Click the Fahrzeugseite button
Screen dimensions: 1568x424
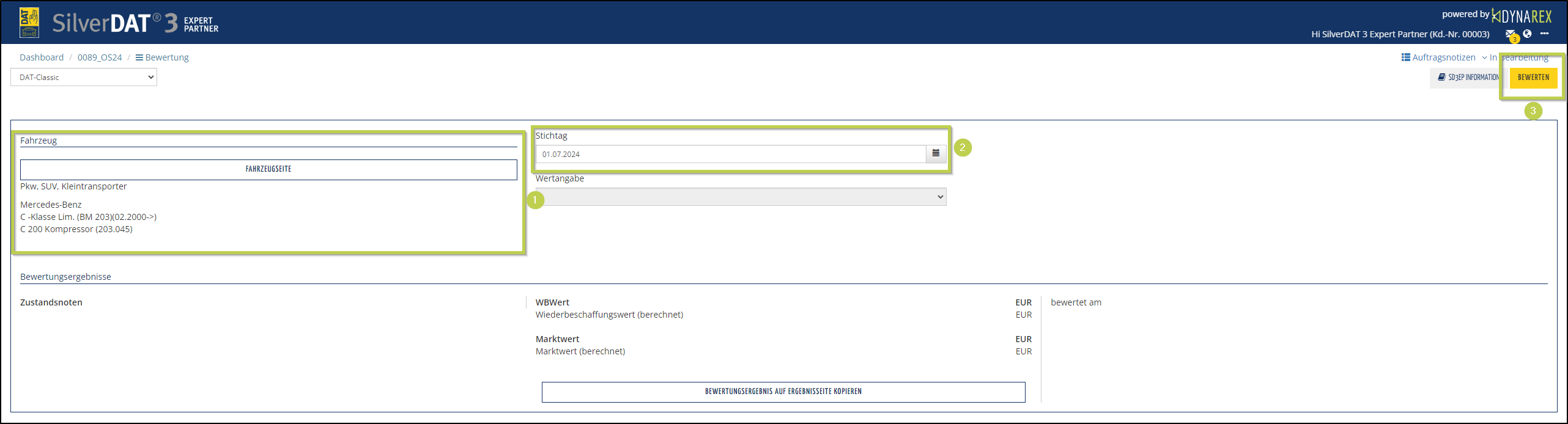pyautogui.click(x=268, y=169)
